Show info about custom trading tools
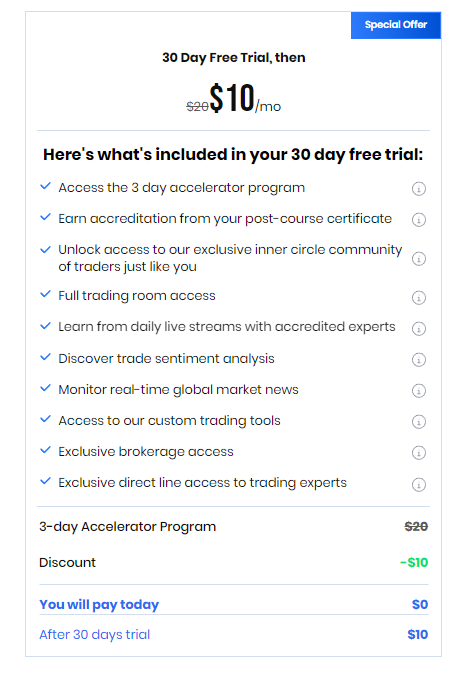Viewport: 463px width, 674px height. point(419,422)
